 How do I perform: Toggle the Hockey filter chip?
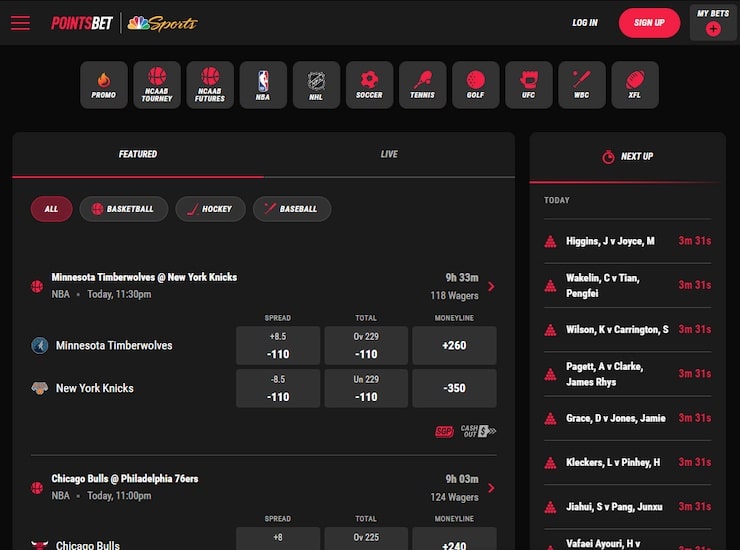210,209
